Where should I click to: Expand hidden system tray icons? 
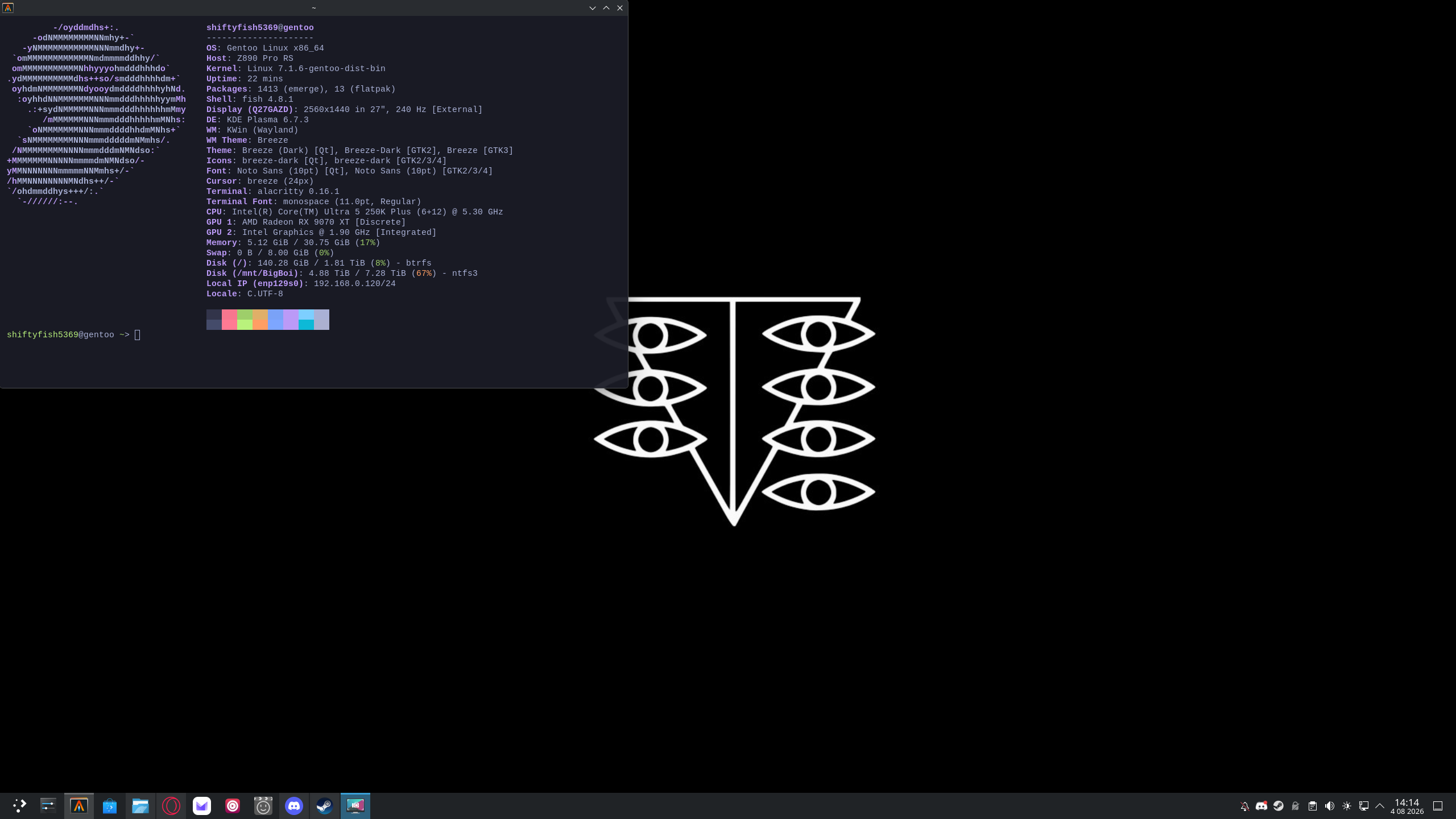[x=1380, y=806]
